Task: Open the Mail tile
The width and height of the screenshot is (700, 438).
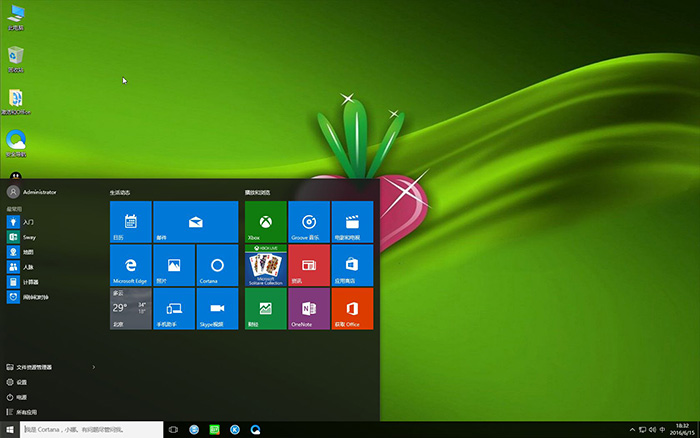Action: click(x=195, y=221)
